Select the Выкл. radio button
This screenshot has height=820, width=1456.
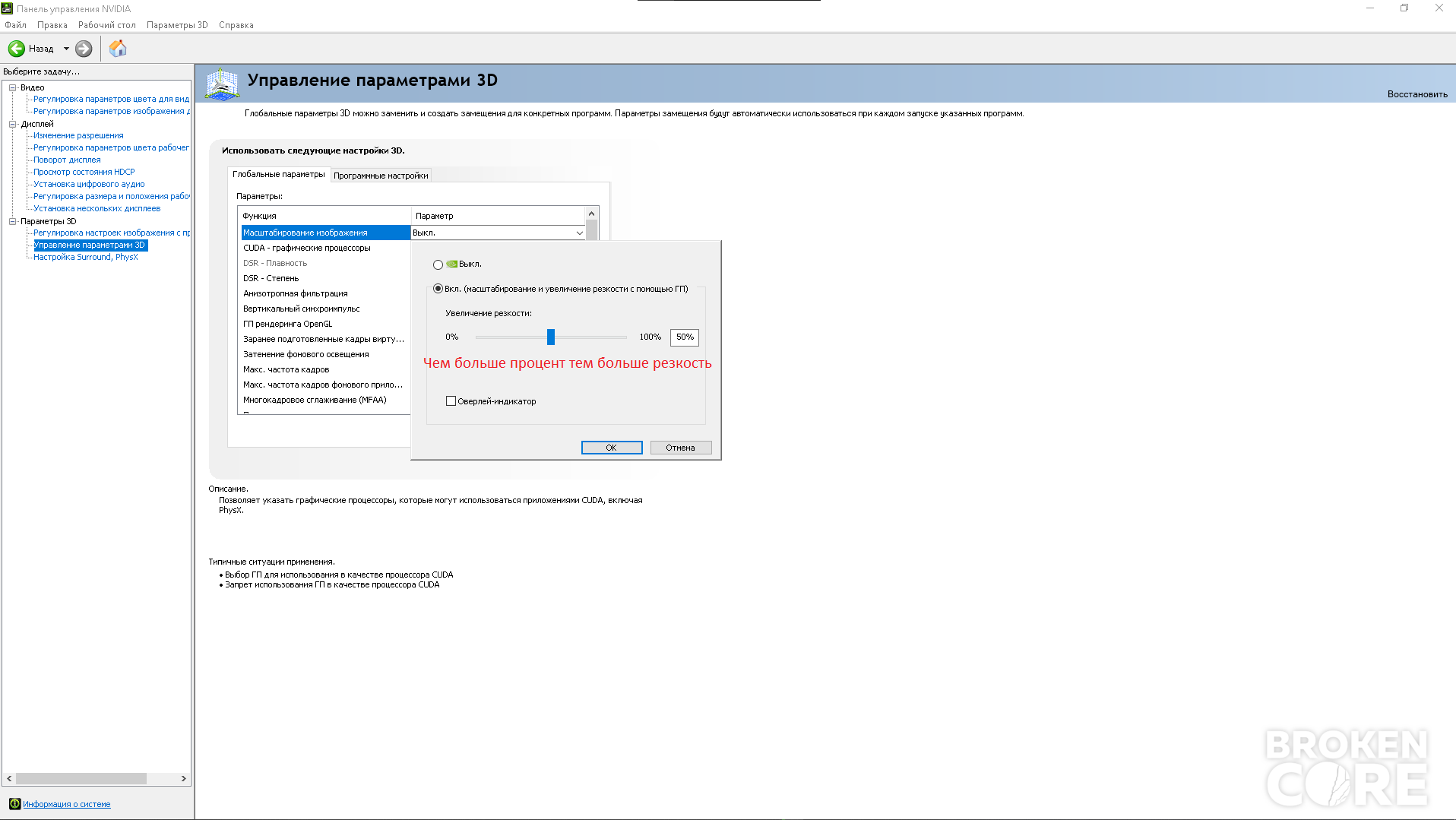coord(438,264)
